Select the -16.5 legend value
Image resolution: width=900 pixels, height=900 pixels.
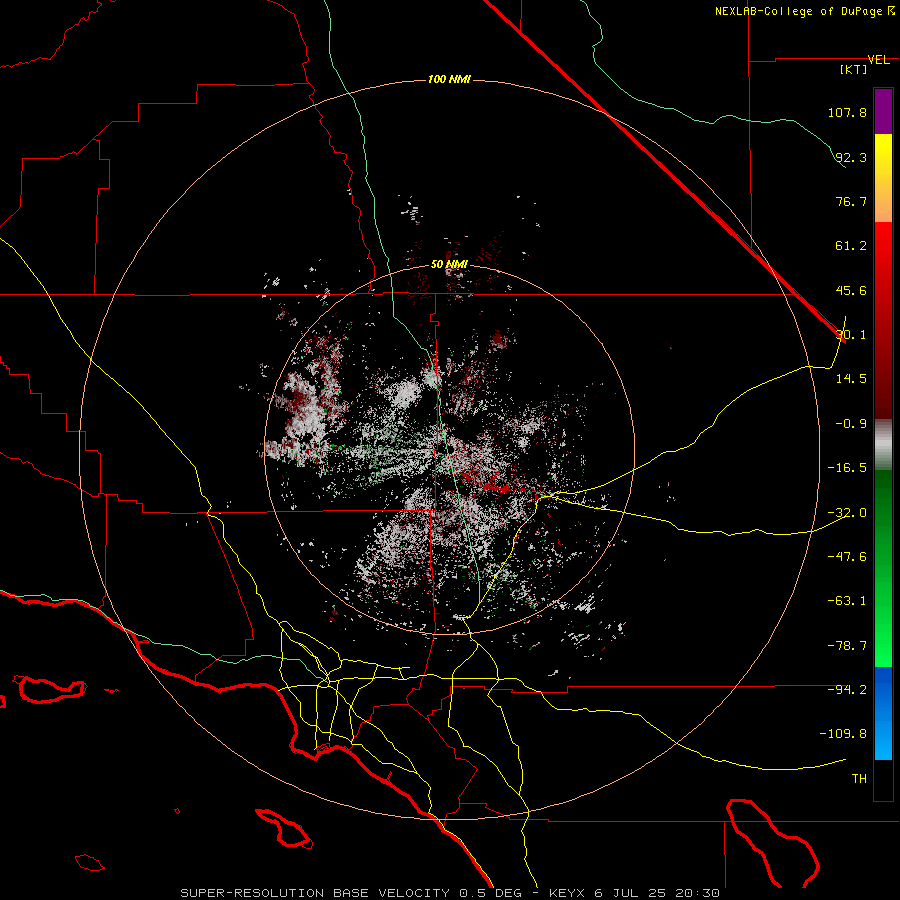pos(847,468)
